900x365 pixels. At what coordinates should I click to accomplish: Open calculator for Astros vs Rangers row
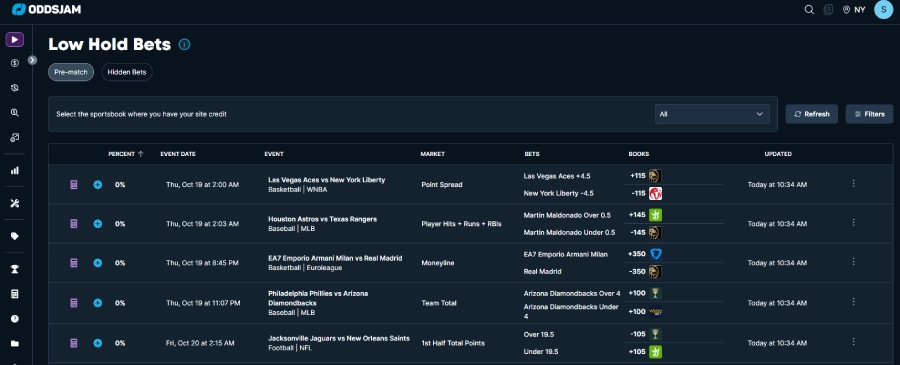pos(73,224)
